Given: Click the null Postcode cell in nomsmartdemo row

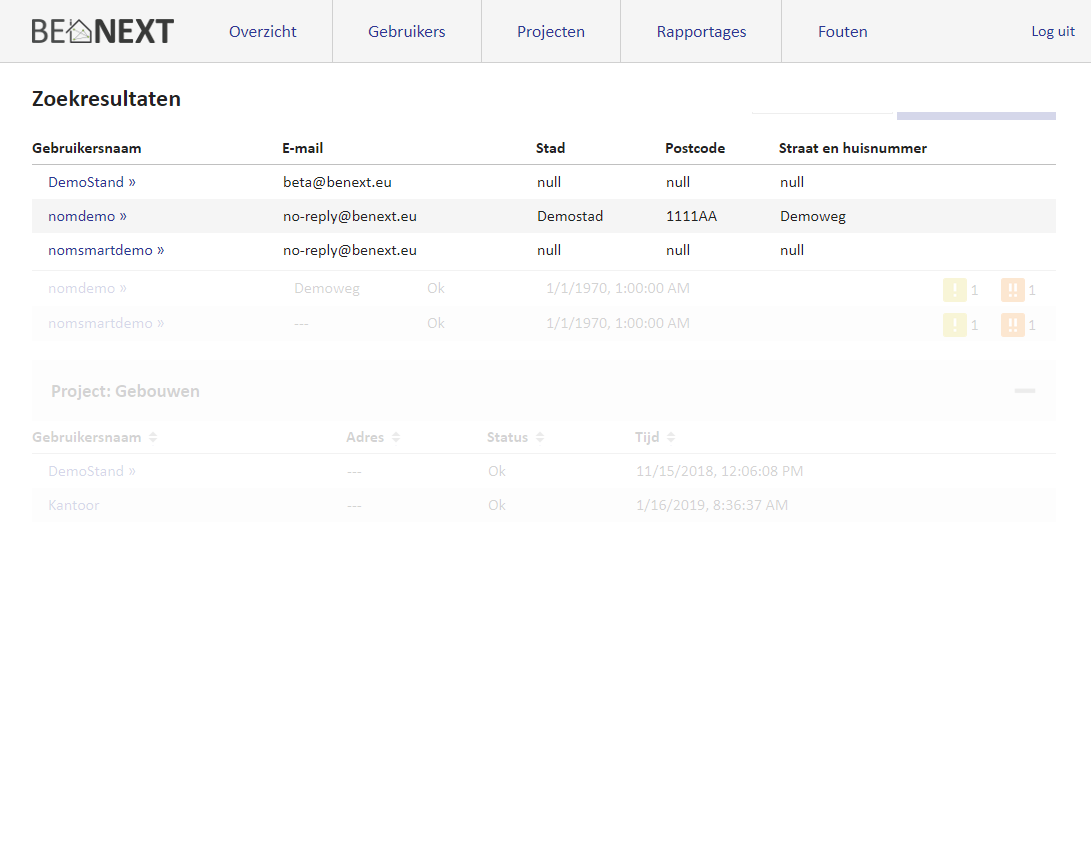Looking at the screenshot, I should 678,250.
